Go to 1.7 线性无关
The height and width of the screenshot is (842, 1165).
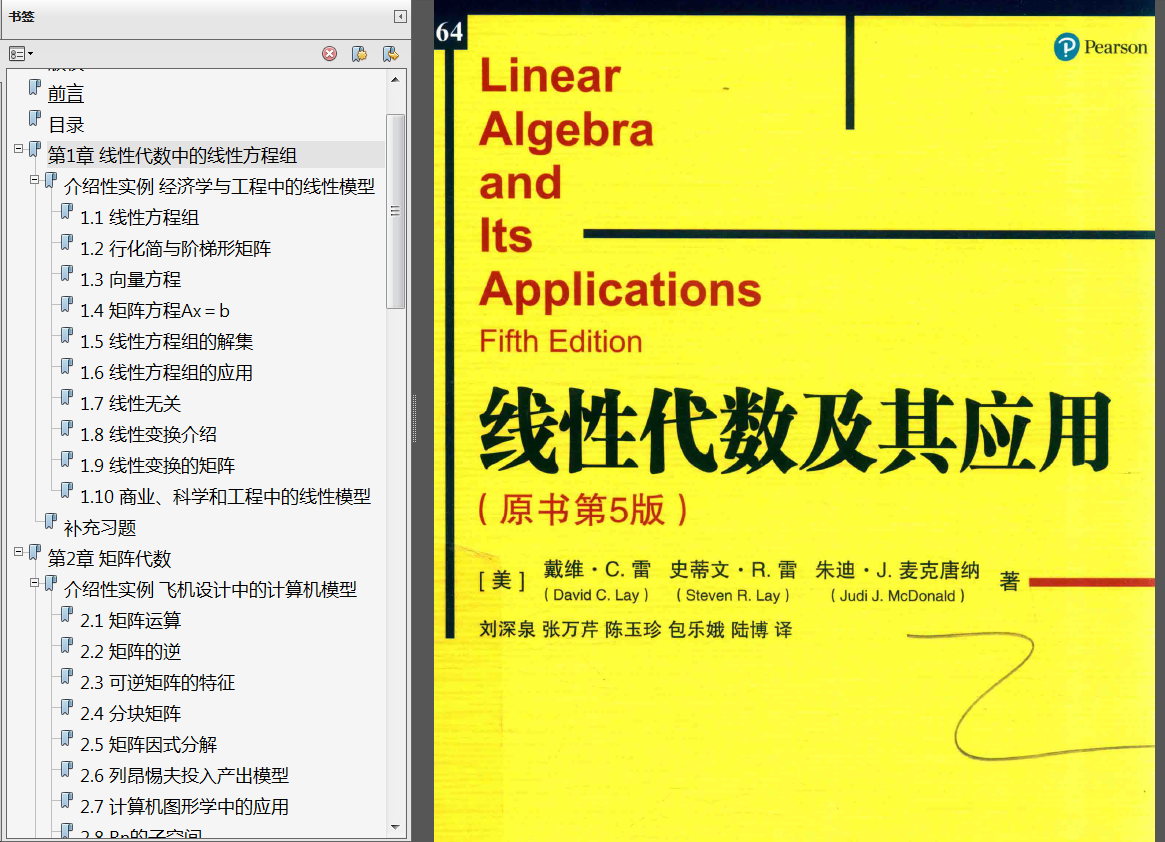(x=131, y=404)
